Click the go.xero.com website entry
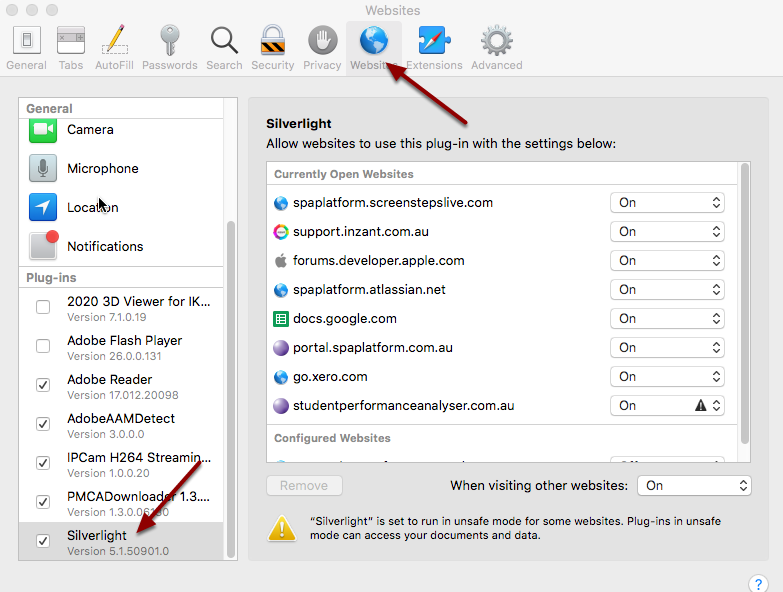This screenshot has height=592, width=783. (x=330, y=376)
